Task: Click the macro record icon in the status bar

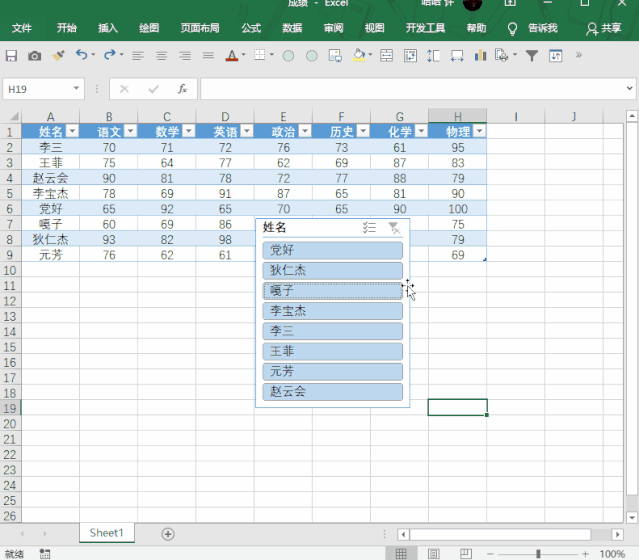Action: tap(45, 553)
